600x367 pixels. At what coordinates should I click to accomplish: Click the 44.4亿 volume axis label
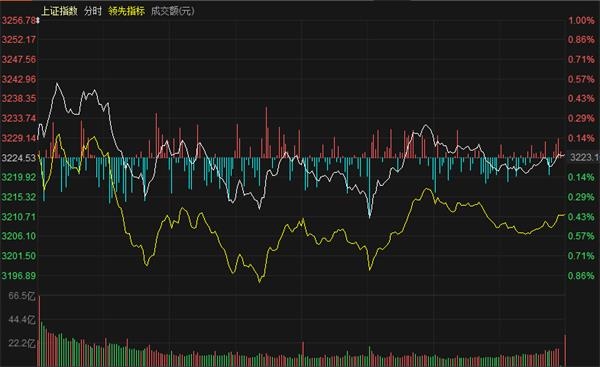tap(21, 319)
